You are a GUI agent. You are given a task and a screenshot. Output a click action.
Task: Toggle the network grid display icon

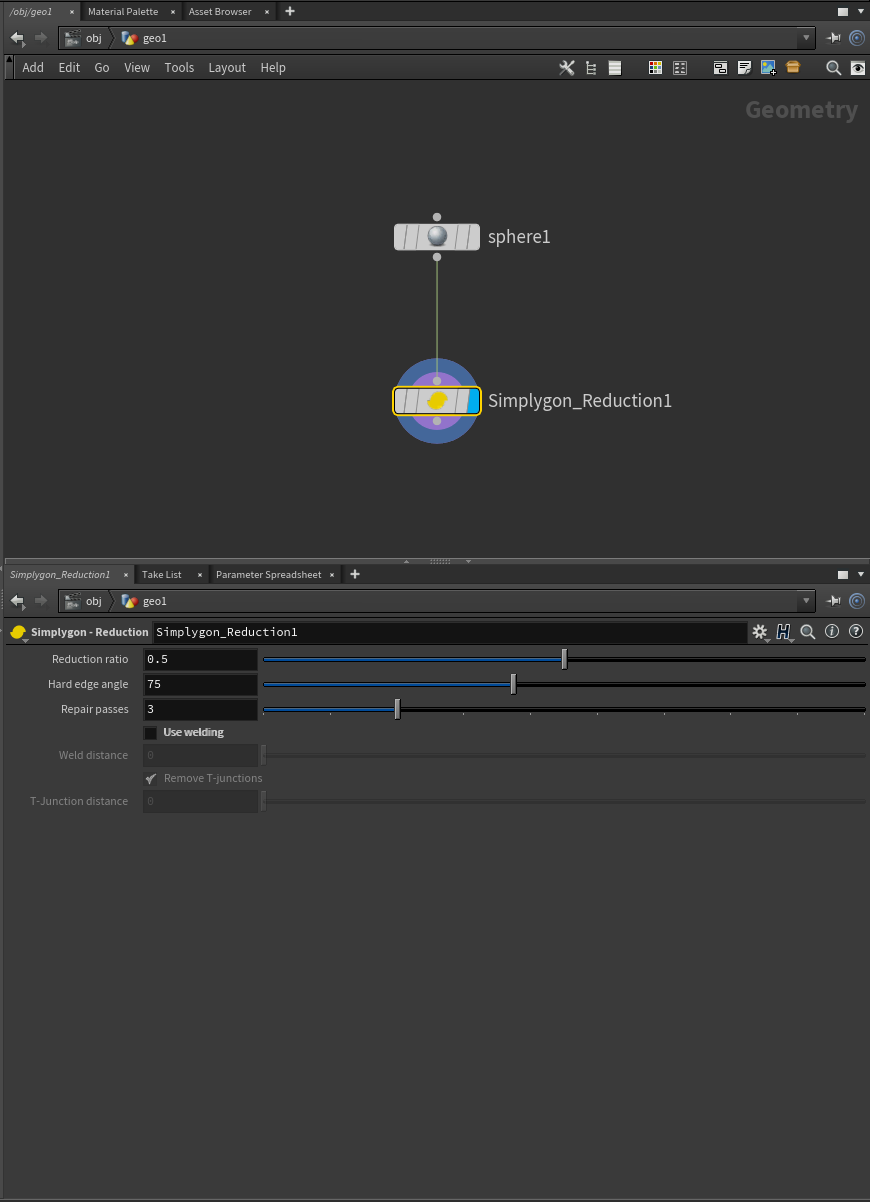(680, 67)
